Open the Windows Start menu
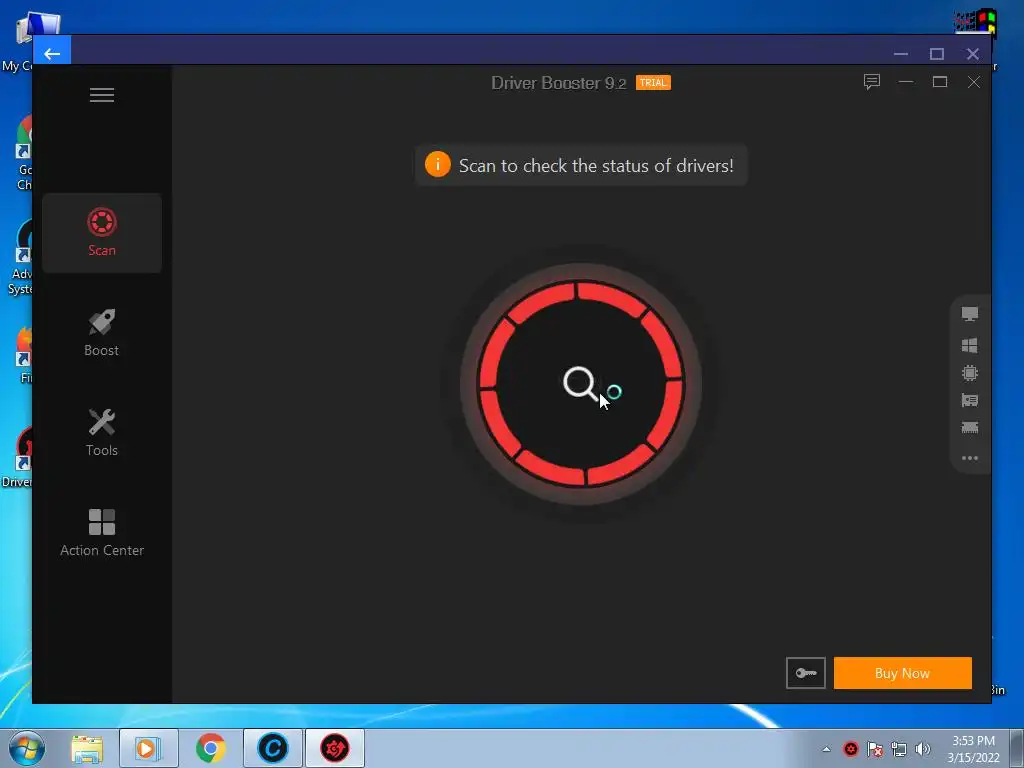This screenshot has width=1024, height=768. [x=27, y=748]
